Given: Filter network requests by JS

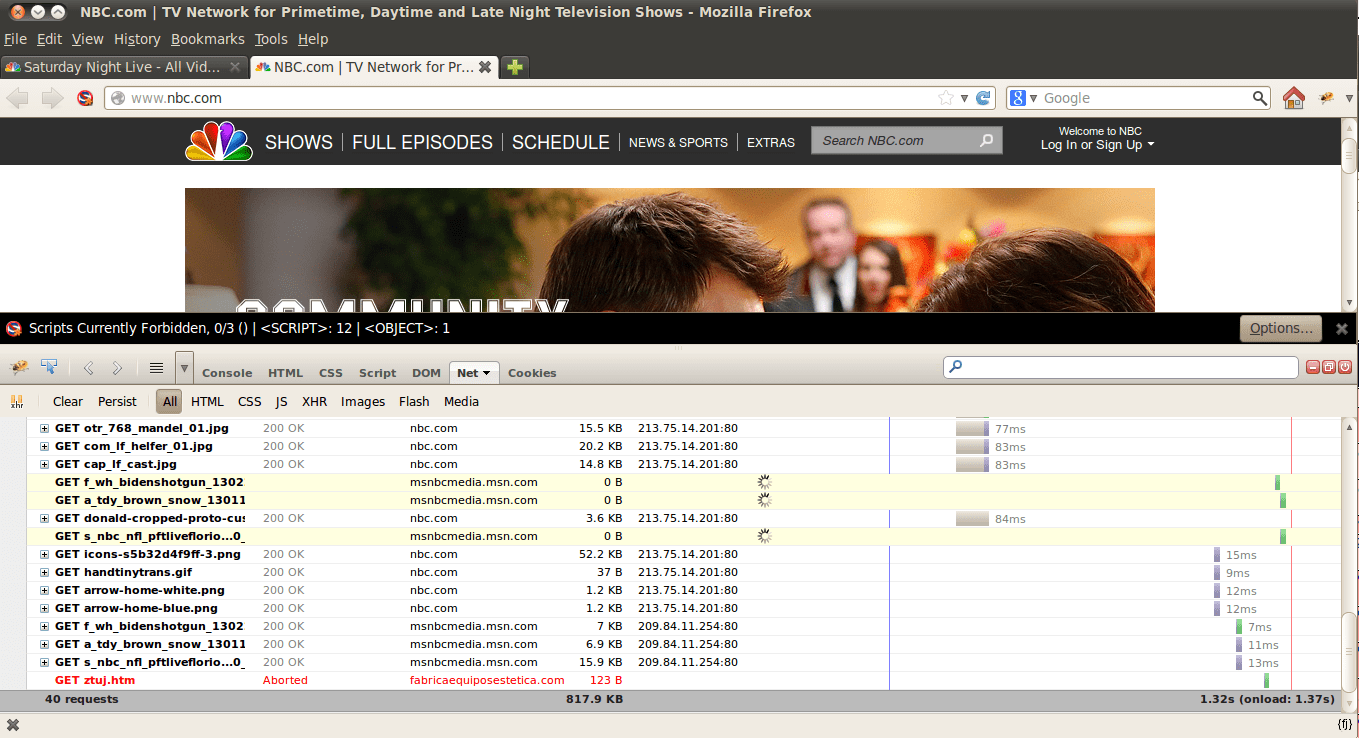Looking at the screenshot, I should click(282, 402).
